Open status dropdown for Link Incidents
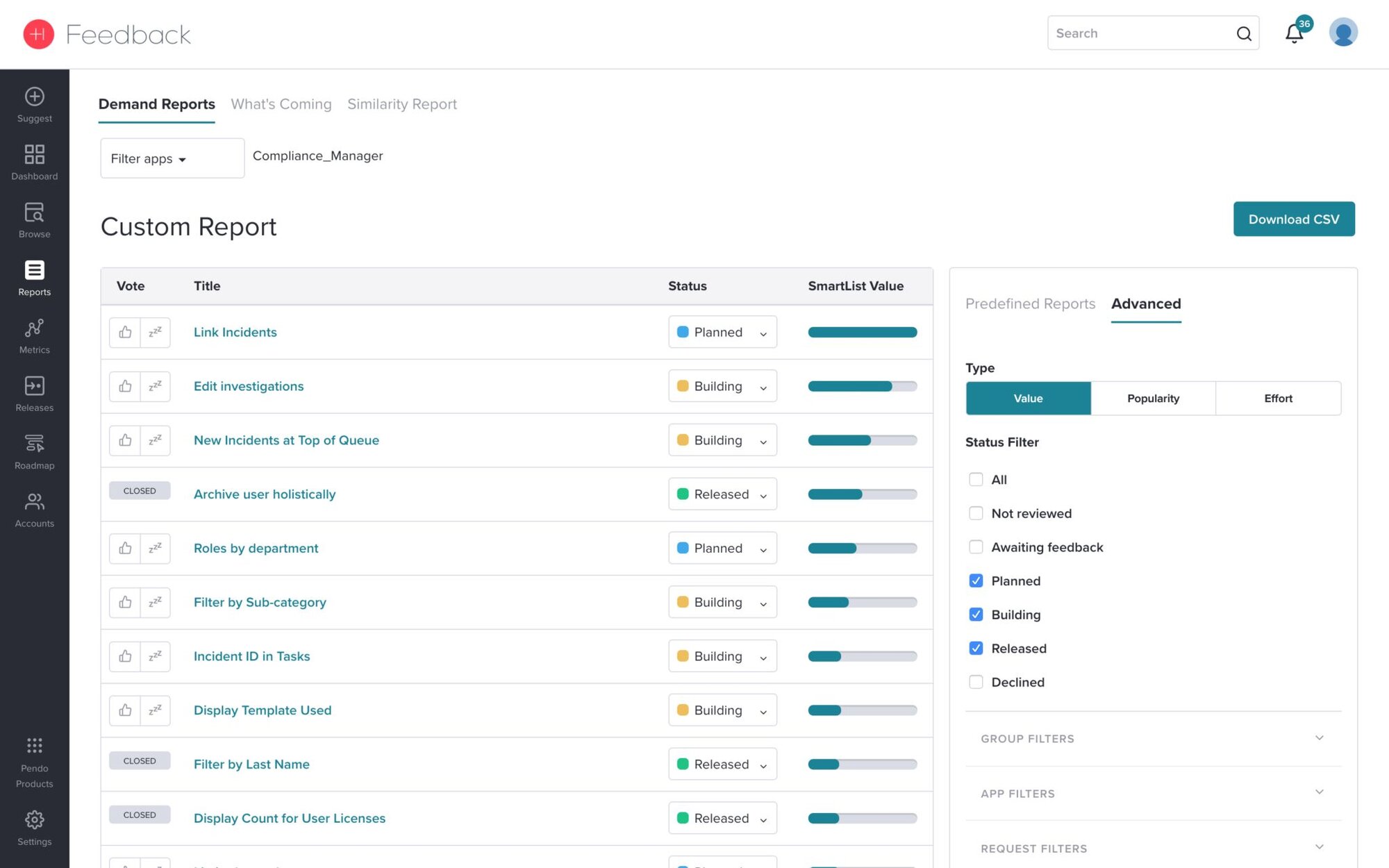This screenshot has width=1389, height=868. pyautogui.click(x=722, y=332)
